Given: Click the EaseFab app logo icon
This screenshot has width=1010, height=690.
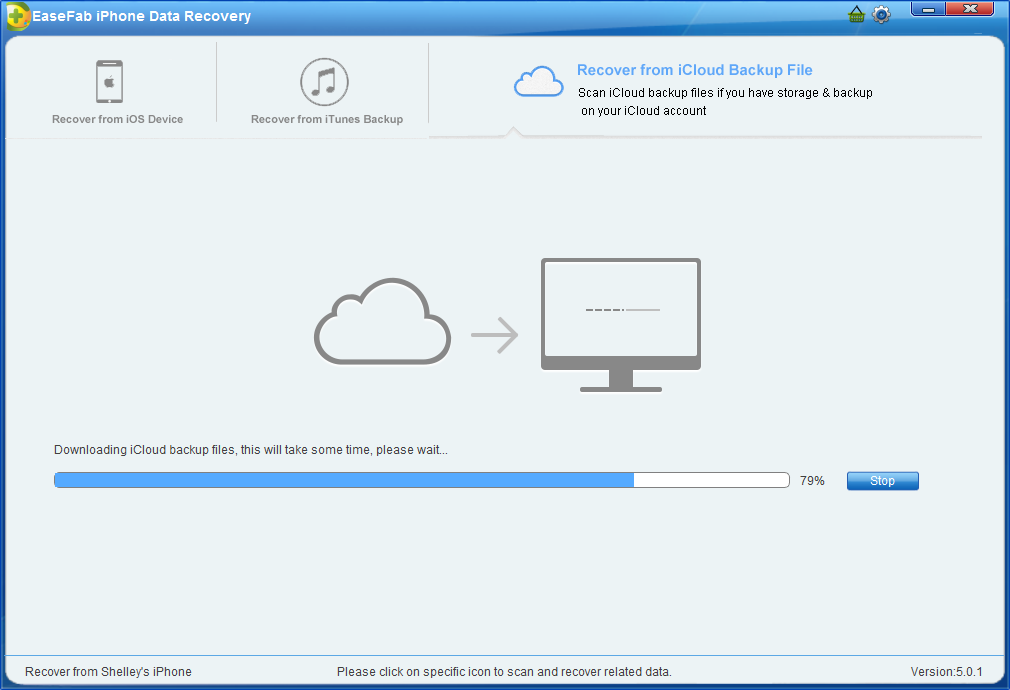Looking at the screenshot, I should (17, 16).
